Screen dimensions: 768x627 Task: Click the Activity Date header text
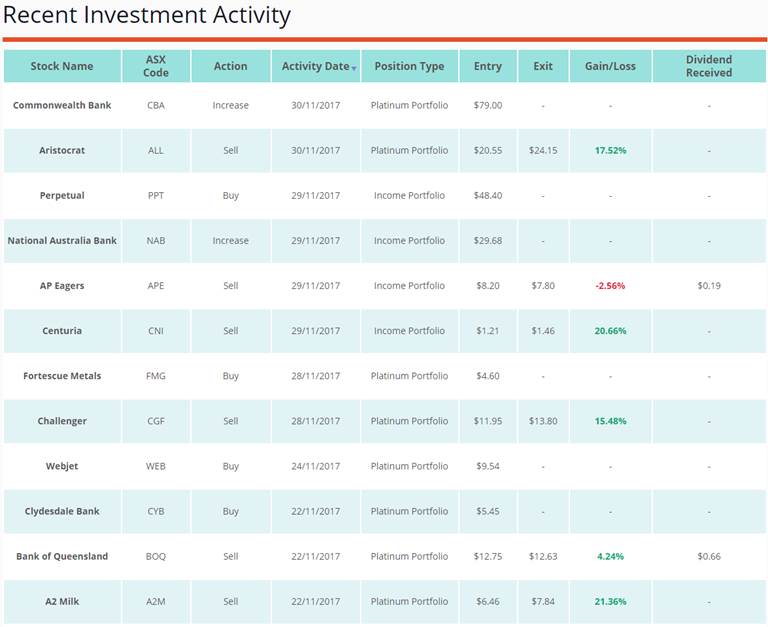point(315,66)
